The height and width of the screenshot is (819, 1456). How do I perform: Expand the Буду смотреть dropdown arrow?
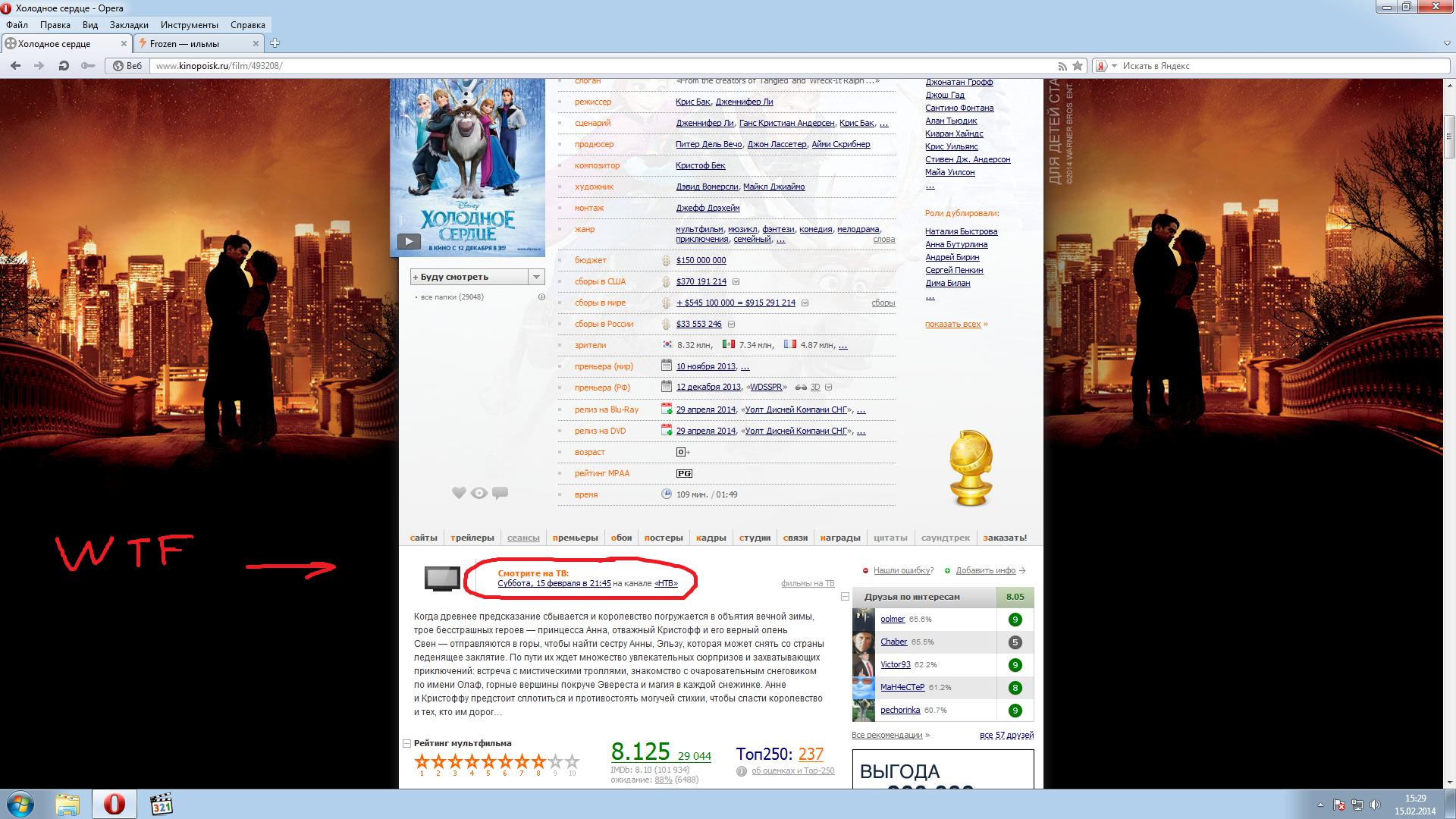pyautogui.click(x=536, y=277)
